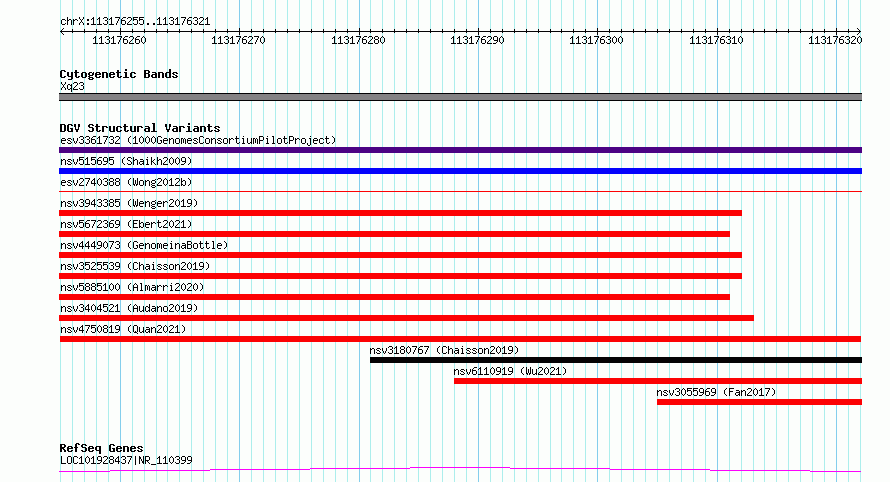Image resolution: width=890 pixels, height=482 pixels.
Task: Click the RefSeq Genes track title
Action: point(101,448)
